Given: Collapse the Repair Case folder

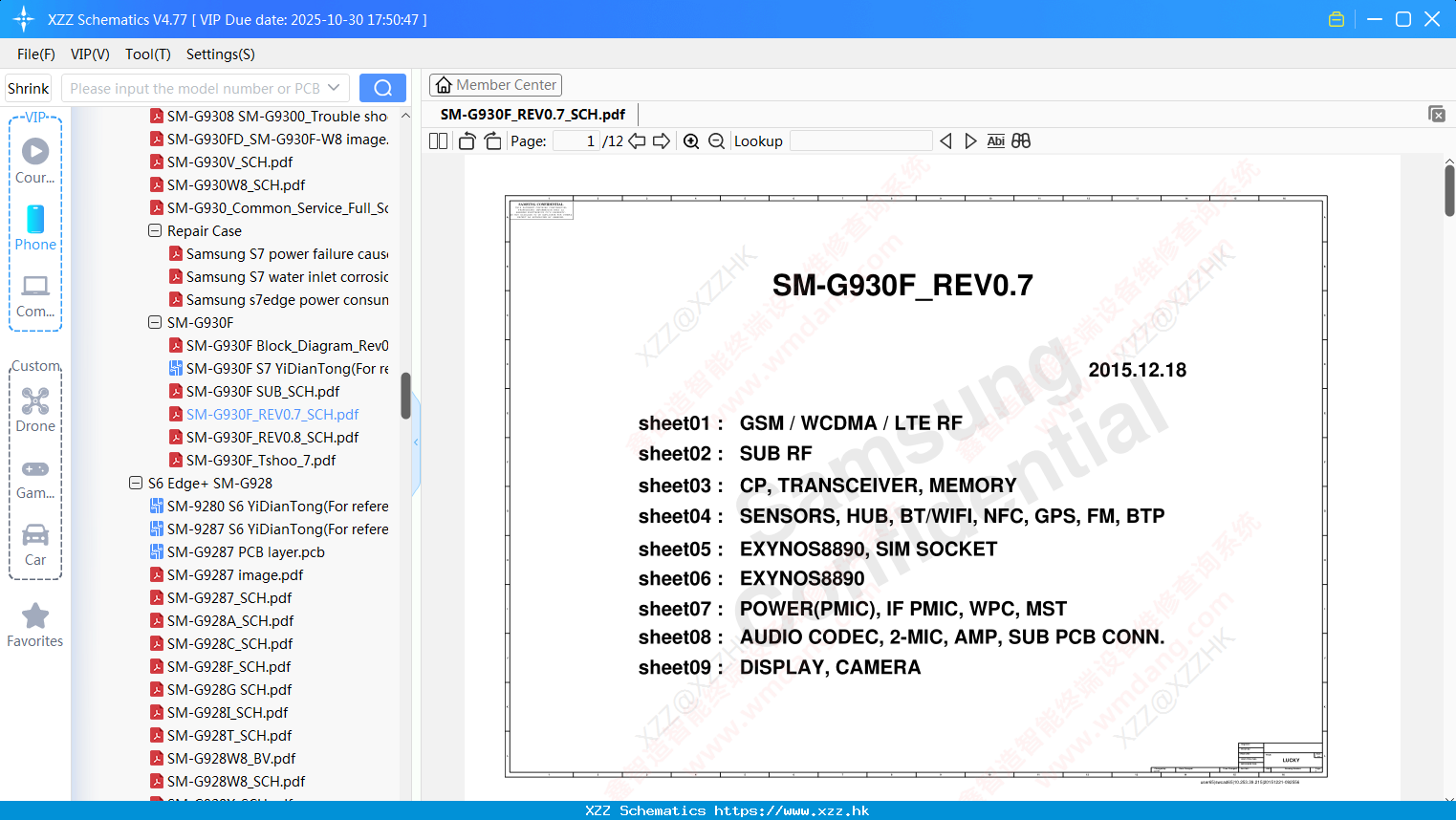Looking at the screenshot, I should [x=155, y=230].
